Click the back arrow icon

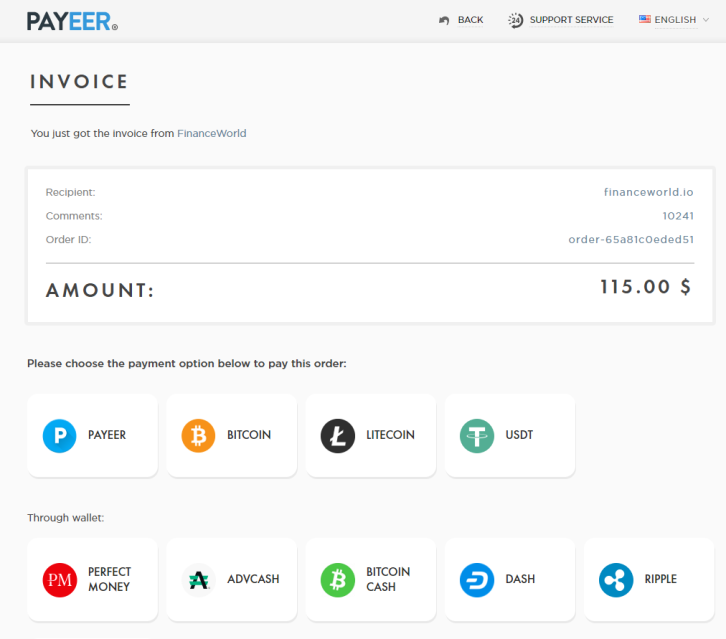click(x=444, y=20)
